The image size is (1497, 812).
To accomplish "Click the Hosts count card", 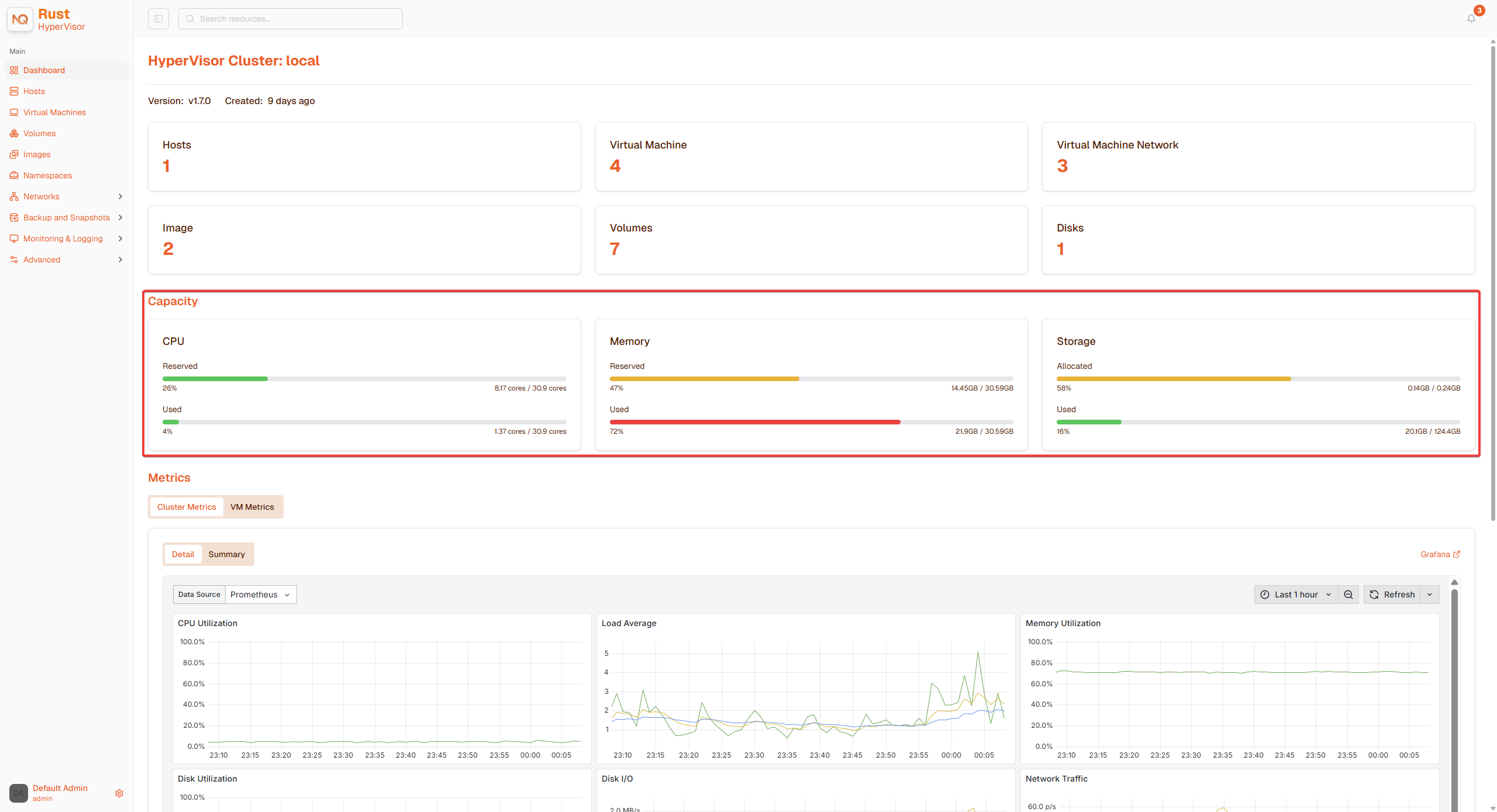I will (364, 157).
